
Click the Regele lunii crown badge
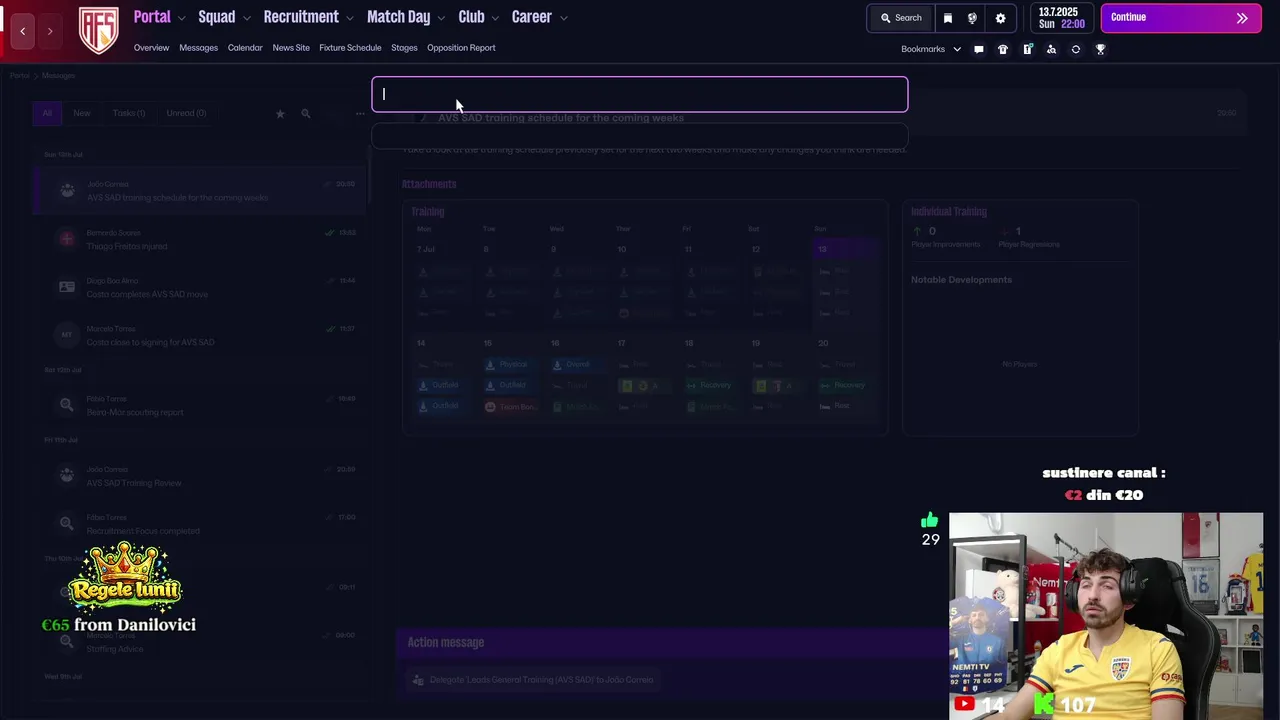coord(125,576)
